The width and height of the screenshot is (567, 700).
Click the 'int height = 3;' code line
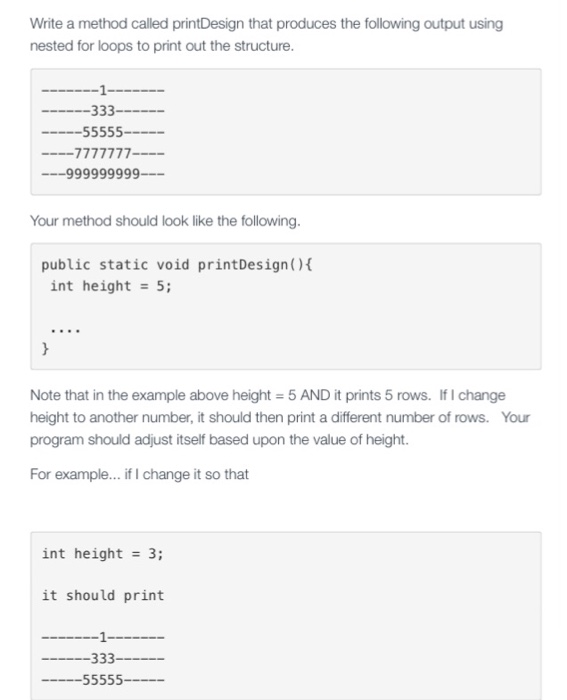tap(103, 554)
